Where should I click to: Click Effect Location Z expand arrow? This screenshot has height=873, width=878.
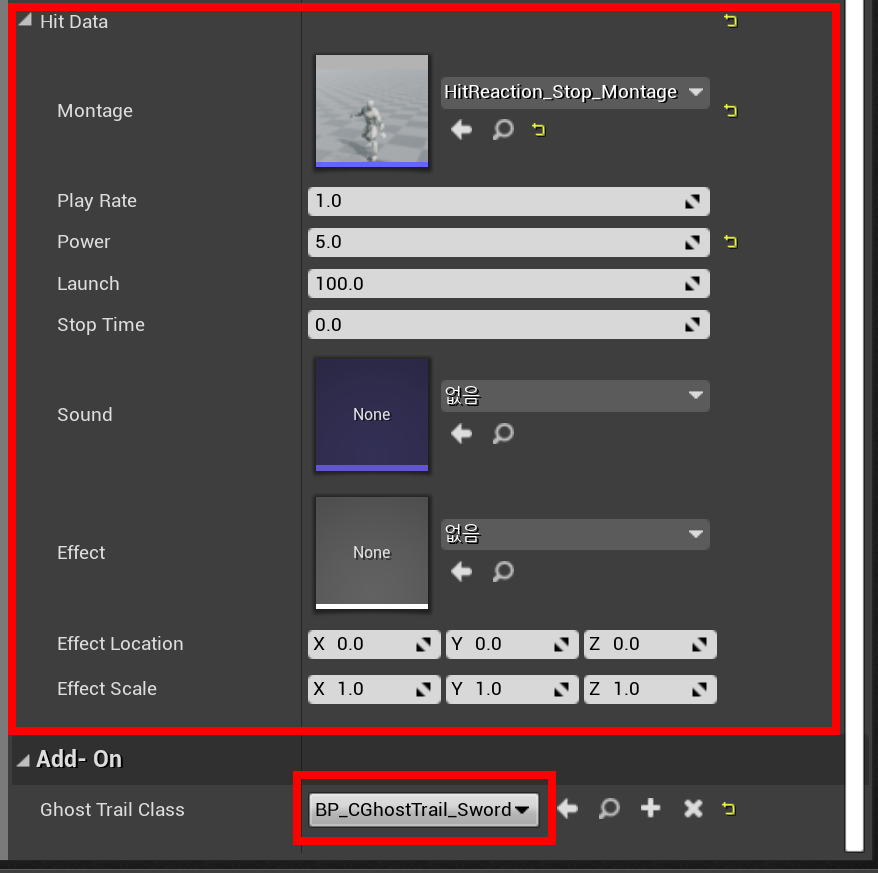(699, 645)
